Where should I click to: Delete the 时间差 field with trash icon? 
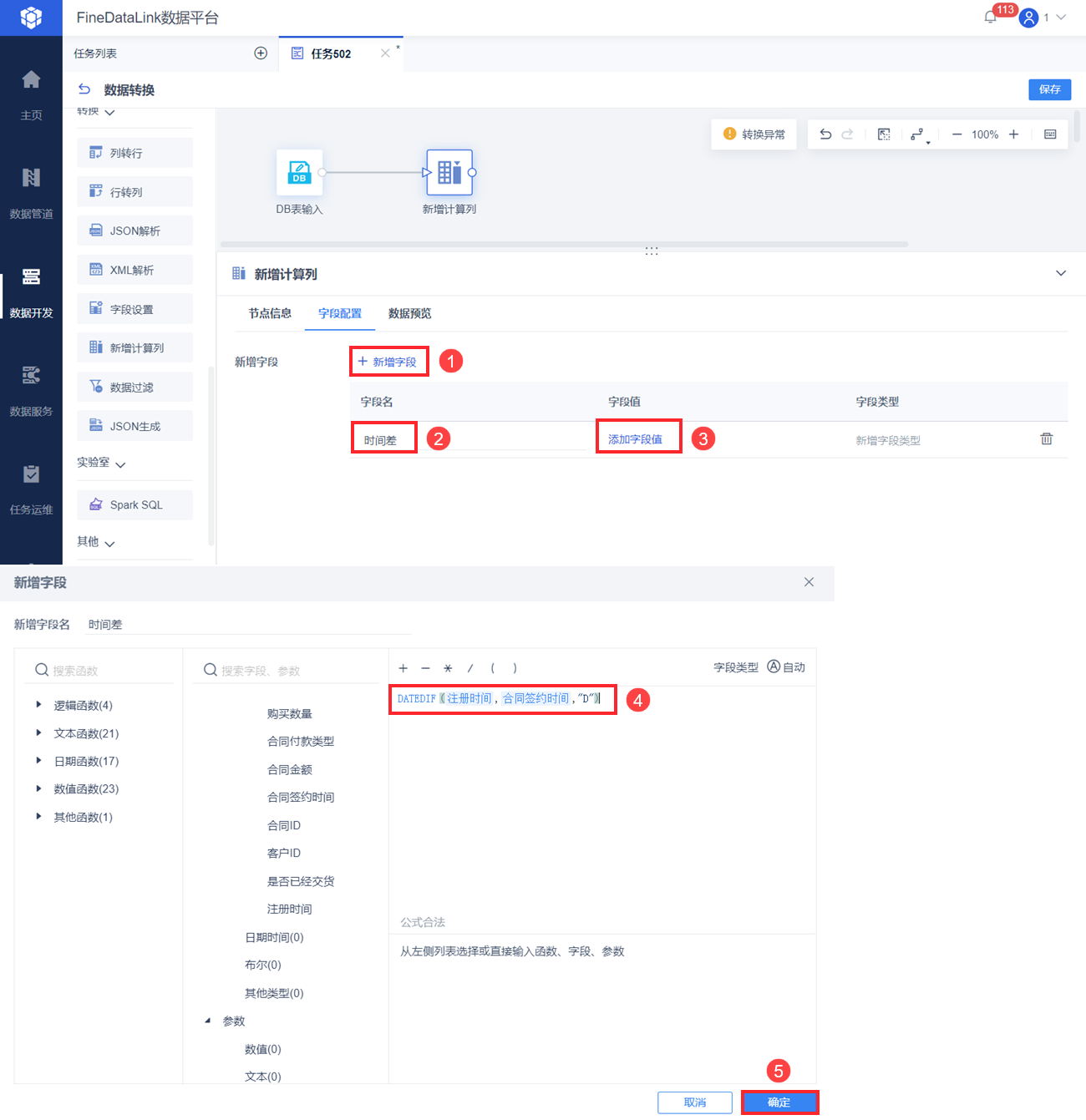1046,438
